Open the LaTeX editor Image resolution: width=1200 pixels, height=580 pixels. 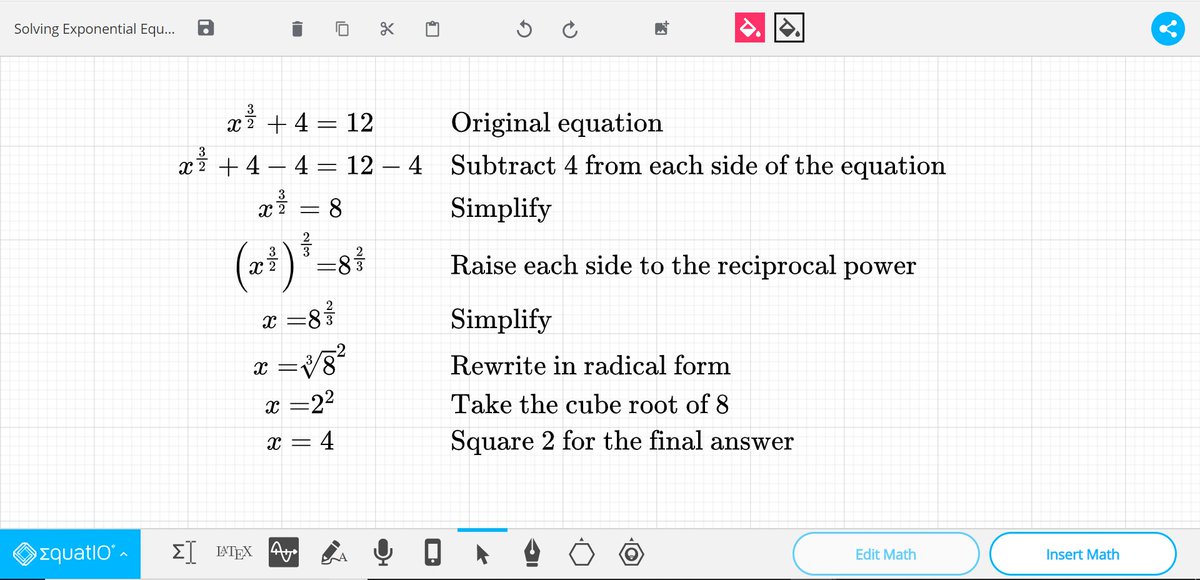pyautogui.click(x=234, y=552)
